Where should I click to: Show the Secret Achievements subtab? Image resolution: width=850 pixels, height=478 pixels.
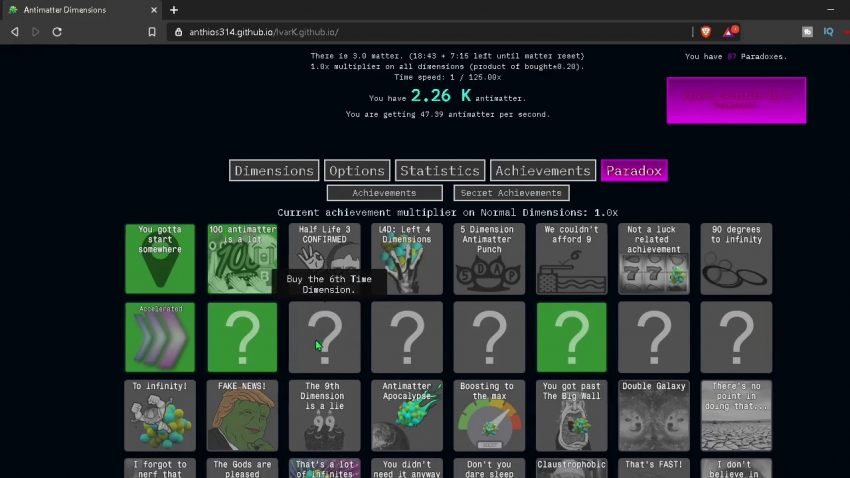point(511,193)
